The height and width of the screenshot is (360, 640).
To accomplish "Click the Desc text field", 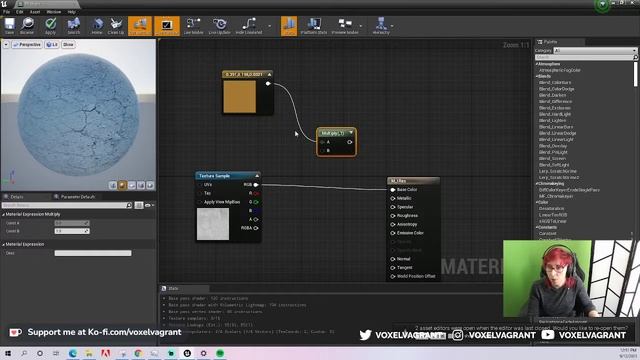I will [93, 253].
